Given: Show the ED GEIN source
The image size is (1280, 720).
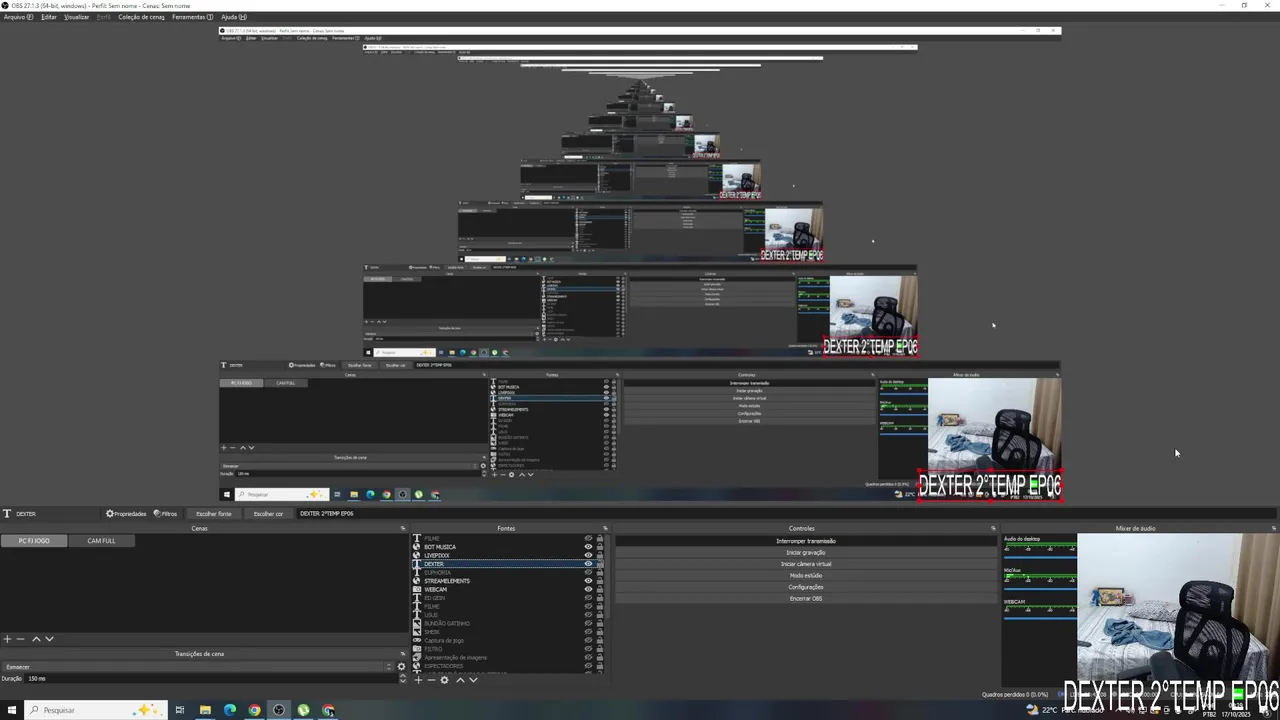Looking at the screenshot, I should coord(588,598).
